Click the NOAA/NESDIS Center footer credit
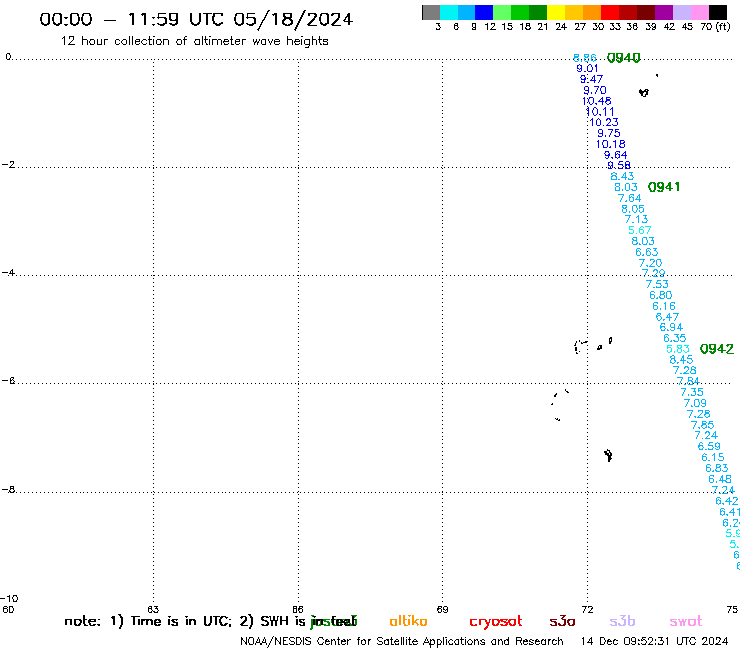 click(x=402, y=641)
